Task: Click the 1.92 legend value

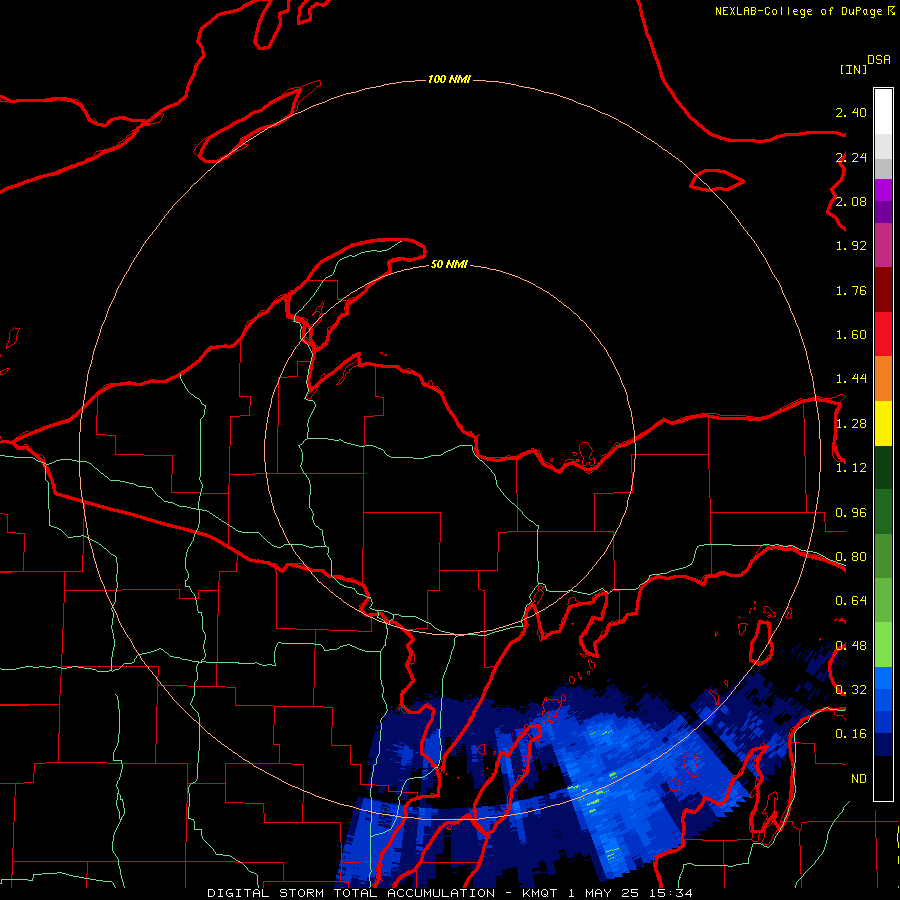Action: (851, 246)
